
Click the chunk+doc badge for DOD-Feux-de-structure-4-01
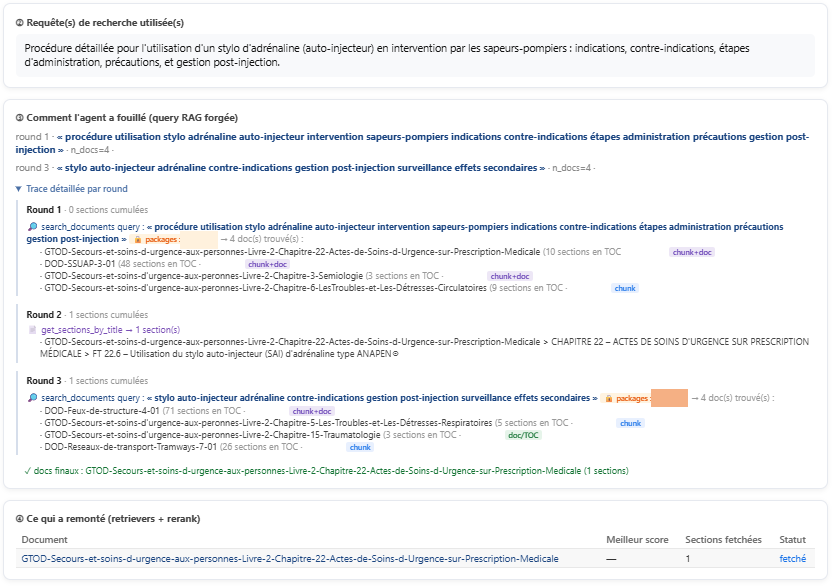click(312, 411)
